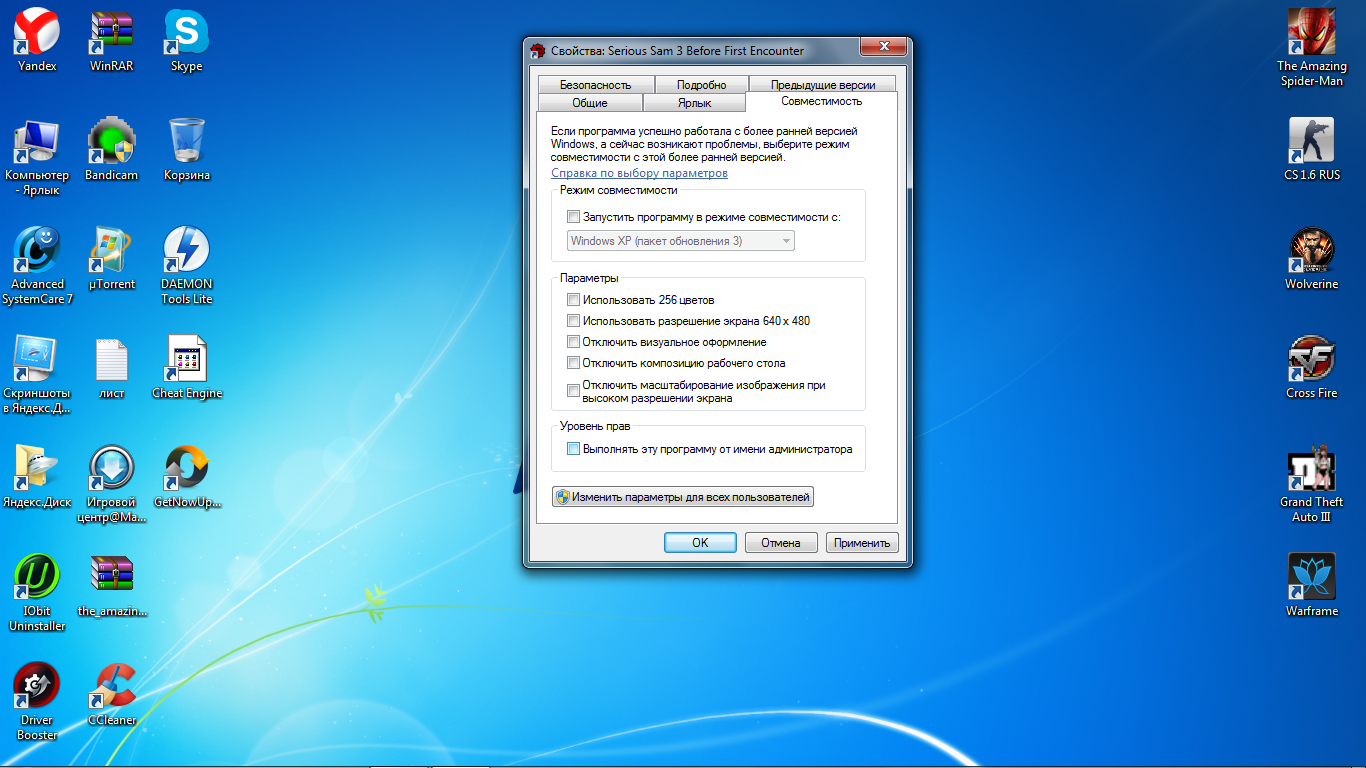Switch to the Безопасность tab

(595, 85)
